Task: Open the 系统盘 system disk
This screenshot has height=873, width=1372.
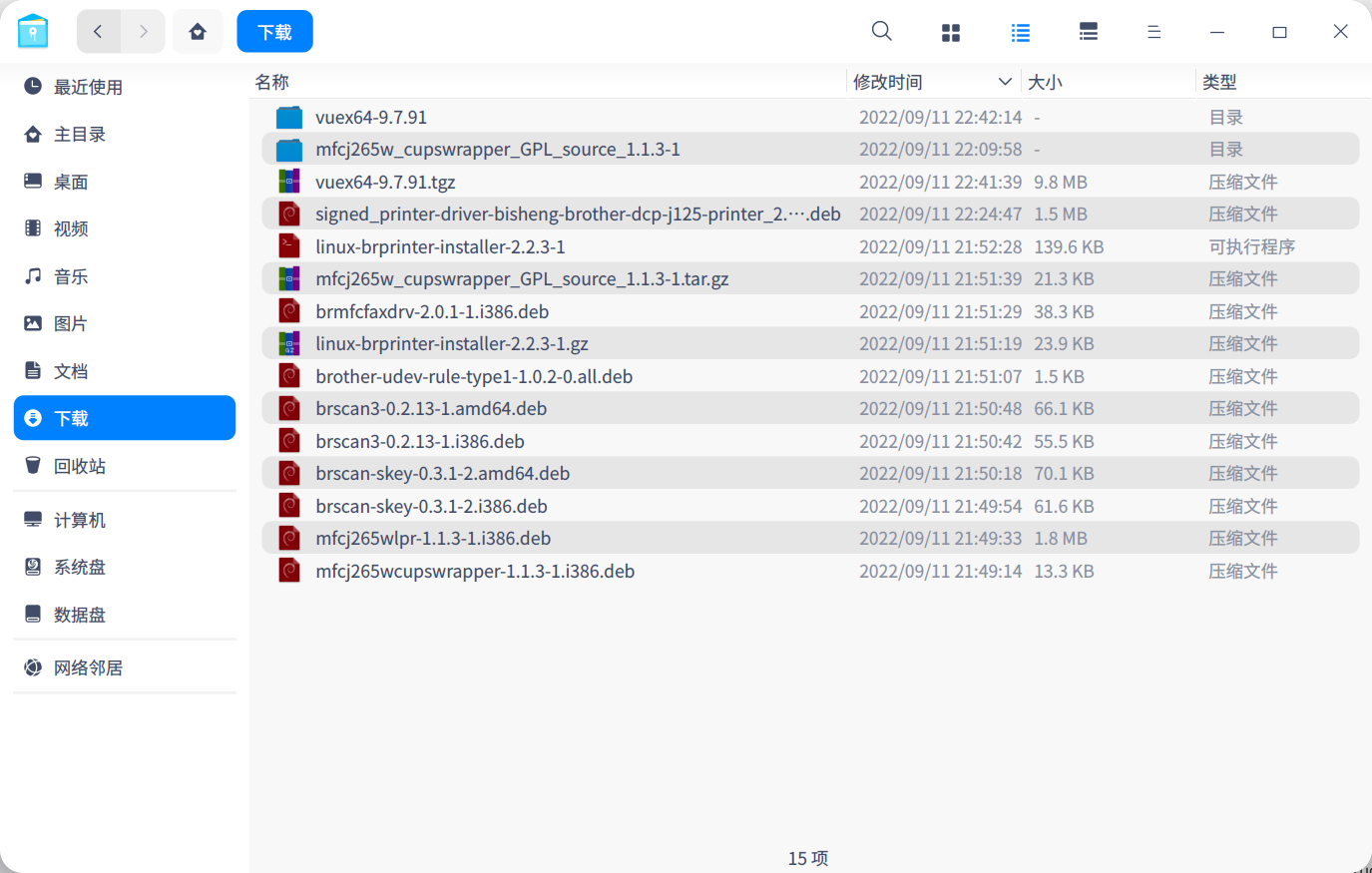Action: pyautogui.click(x=83, y=566)
